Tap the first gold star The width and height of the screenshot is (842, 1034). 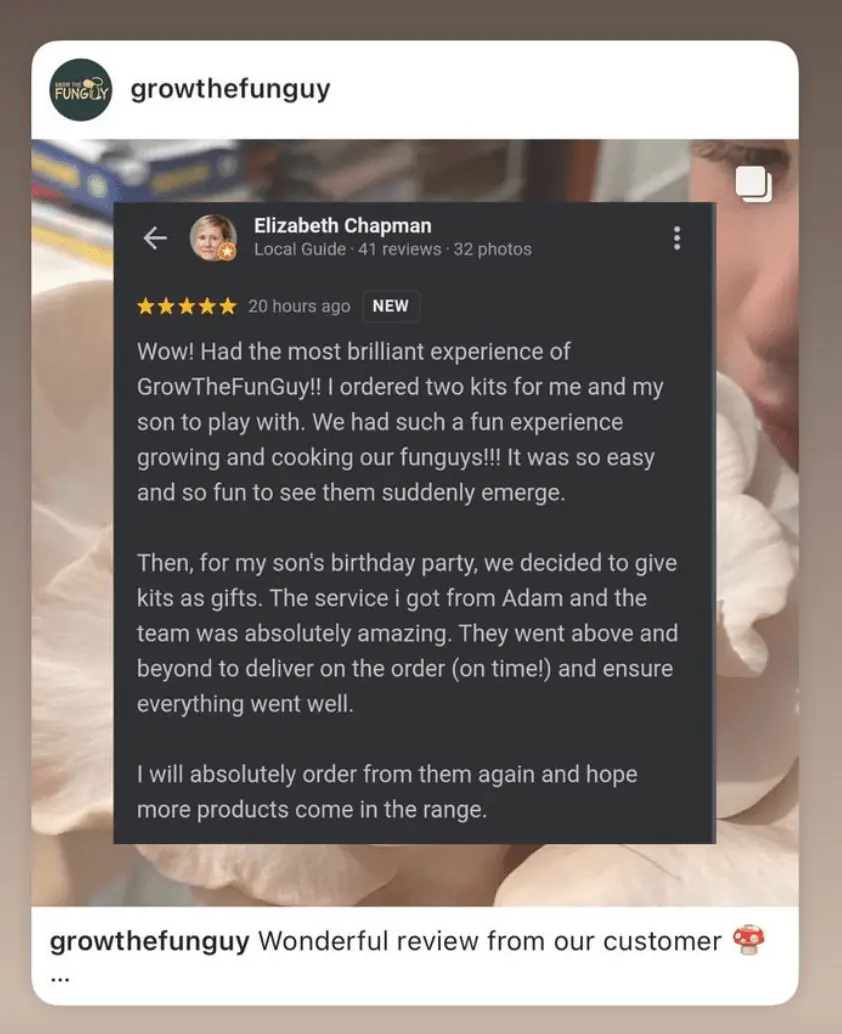pos(146,306)
